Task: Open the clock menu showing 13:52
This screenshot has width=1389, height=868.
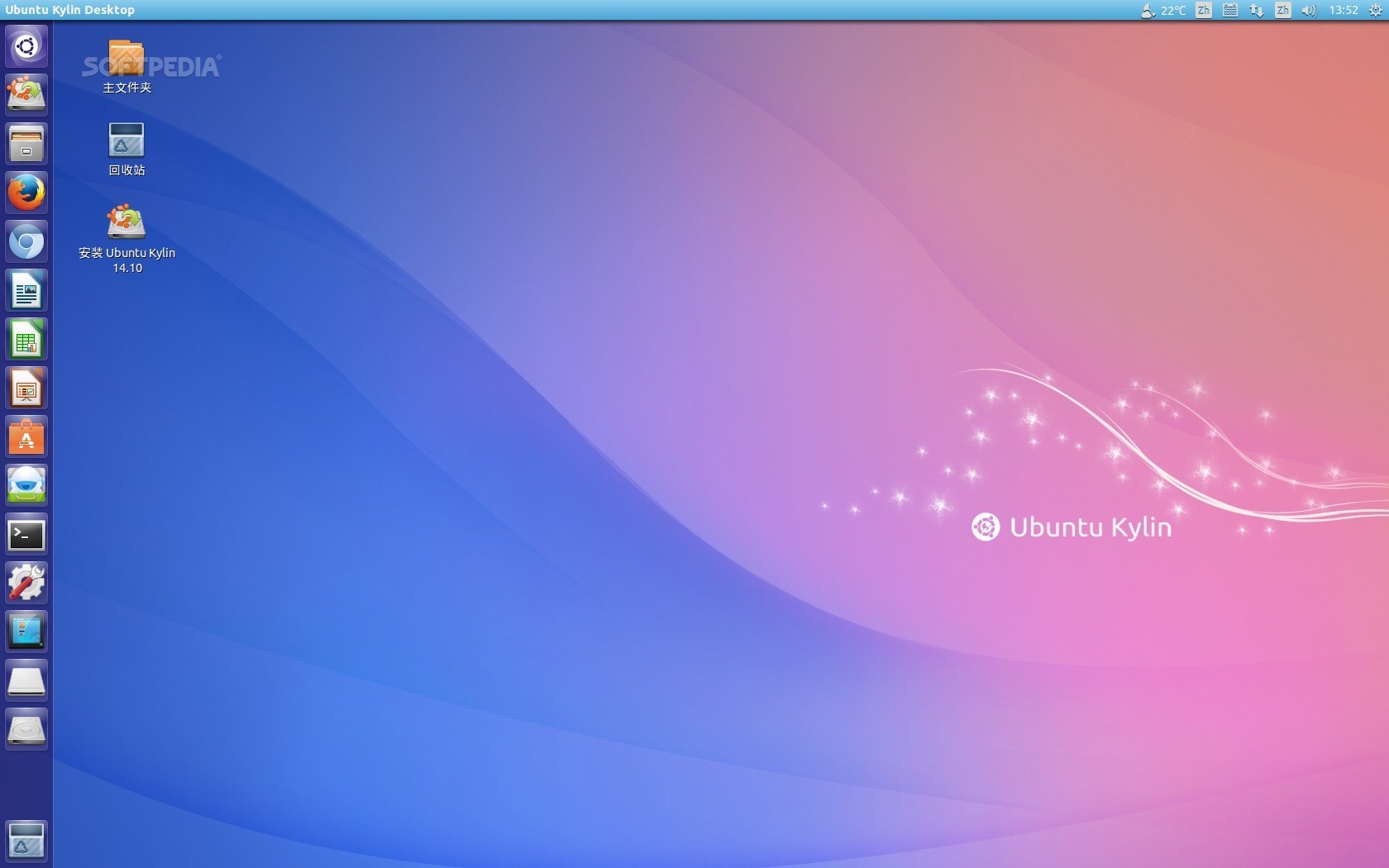Action: click(1344, 10)
